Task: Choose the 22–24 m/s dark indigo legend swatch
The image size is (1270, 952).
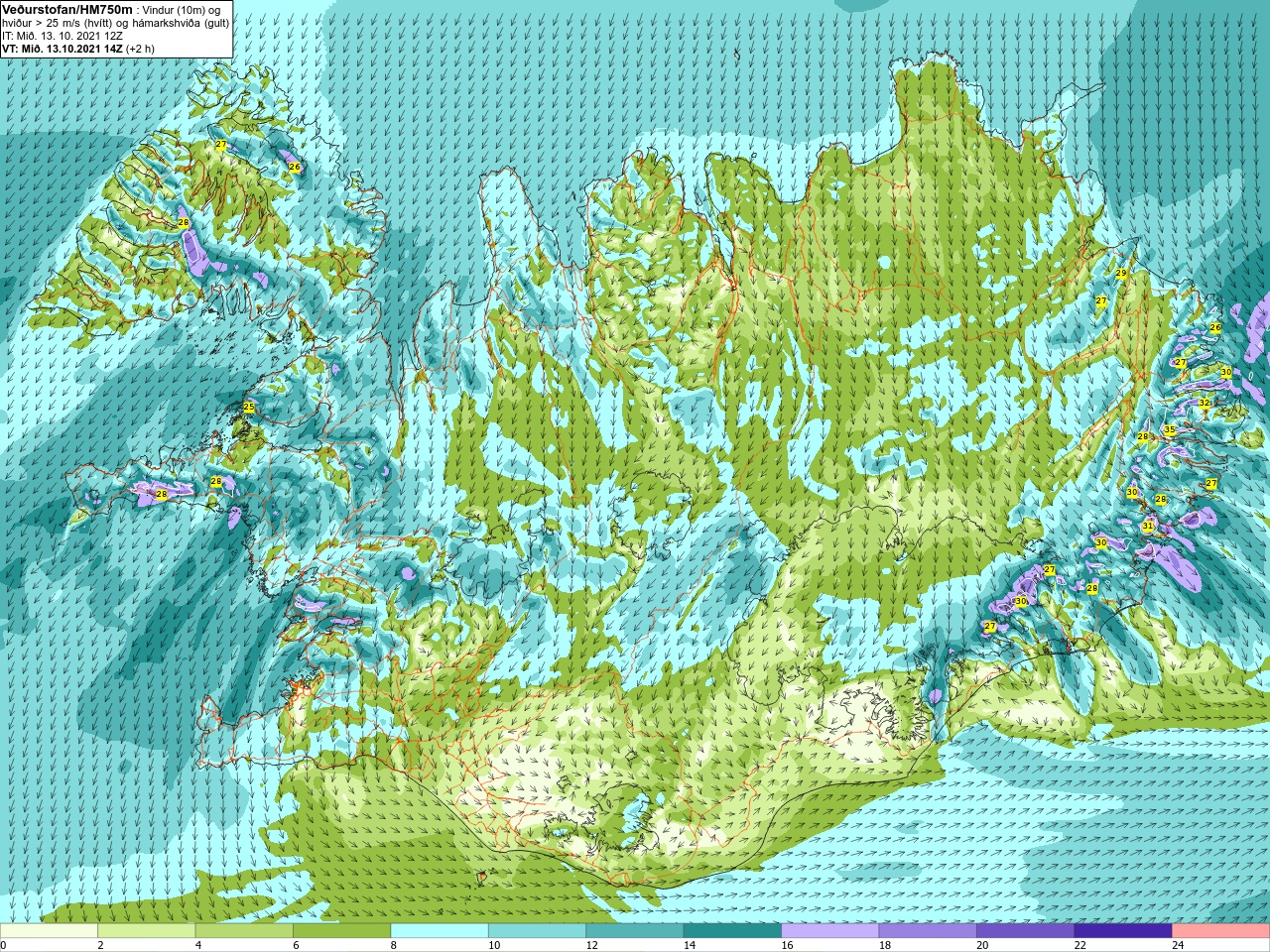Action: pos(1123,931)
